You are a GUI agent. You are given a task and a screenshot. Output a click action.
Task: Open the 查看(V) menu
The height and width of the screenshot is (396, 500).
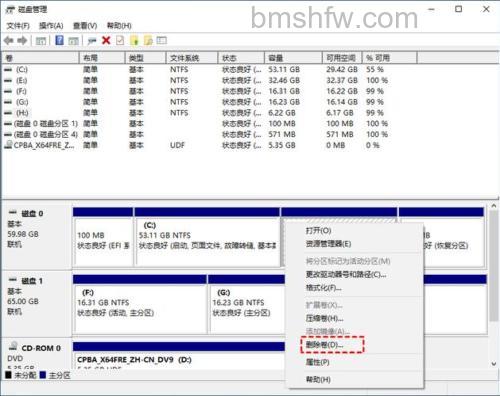[85, 26]
